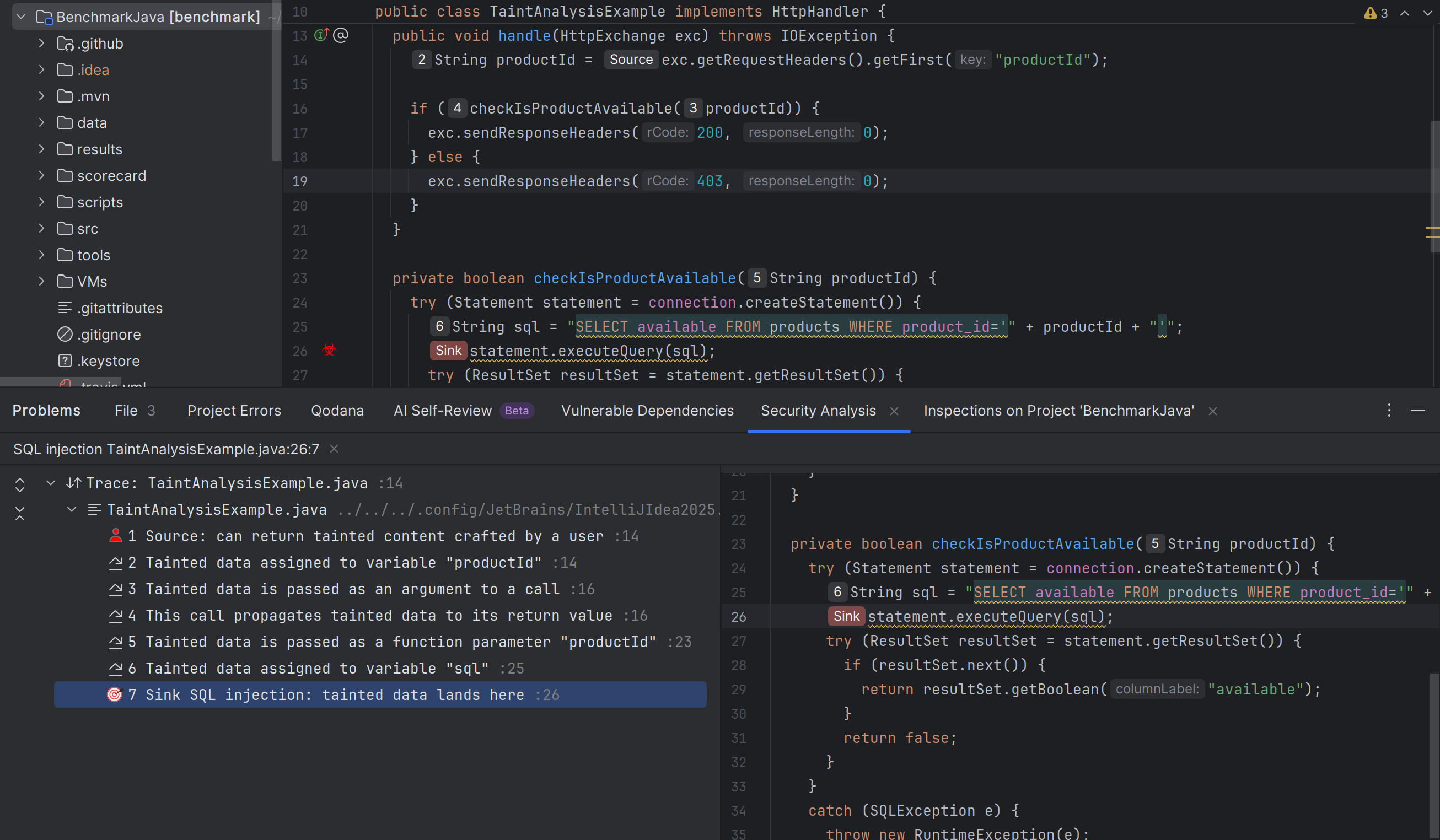Image resolution: width=1440 pixels, height=840 pixels.
Task: Click the Source badge before getRequestHeaders
Action: pos(631,60)
